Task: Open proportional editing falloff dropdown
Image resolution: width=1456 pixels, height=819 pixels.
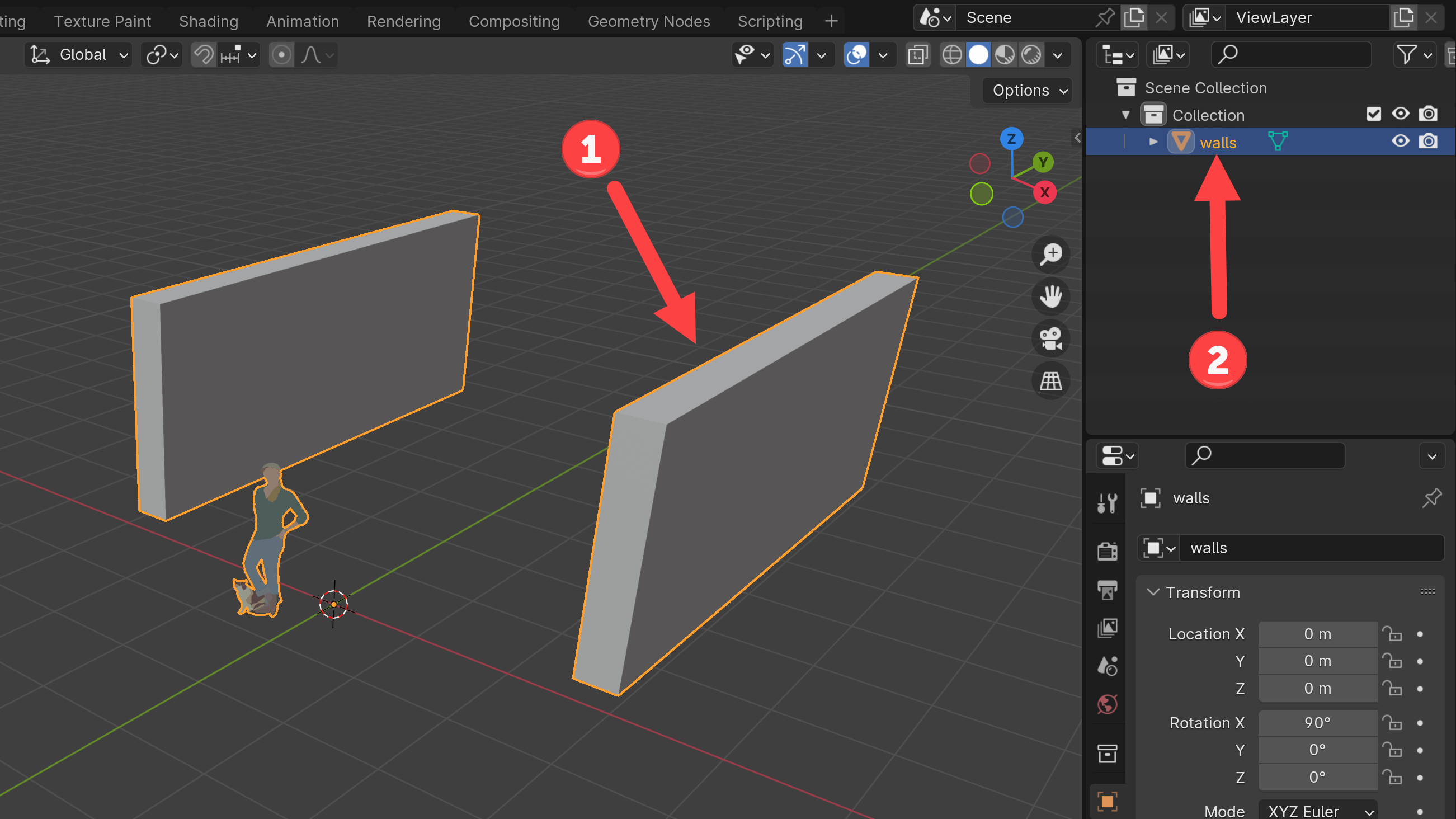Action: pos(317,55)
